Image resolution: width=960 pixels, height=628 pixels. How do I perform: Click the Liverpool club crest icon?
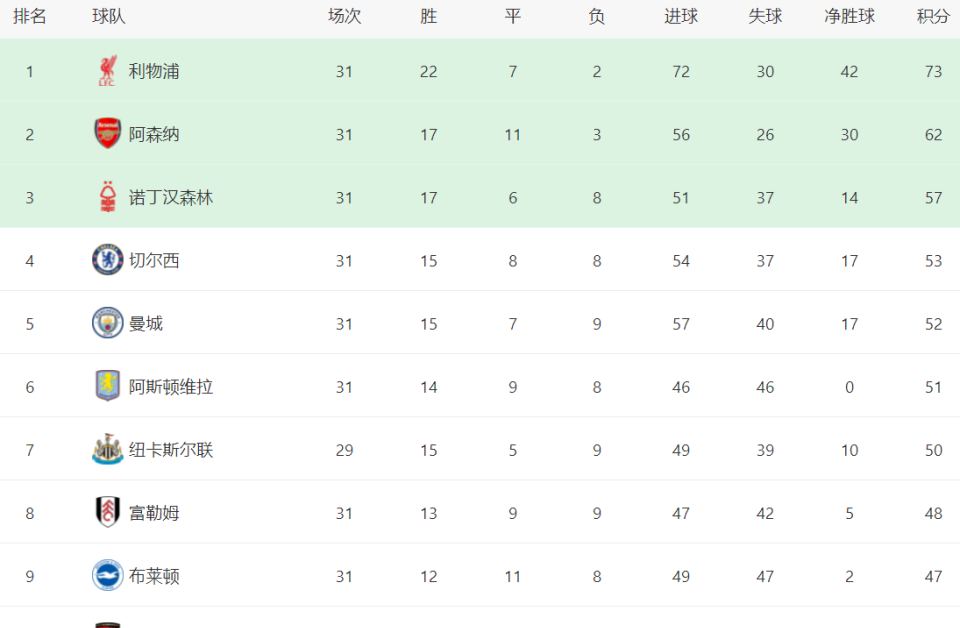(x=108, y=71)
